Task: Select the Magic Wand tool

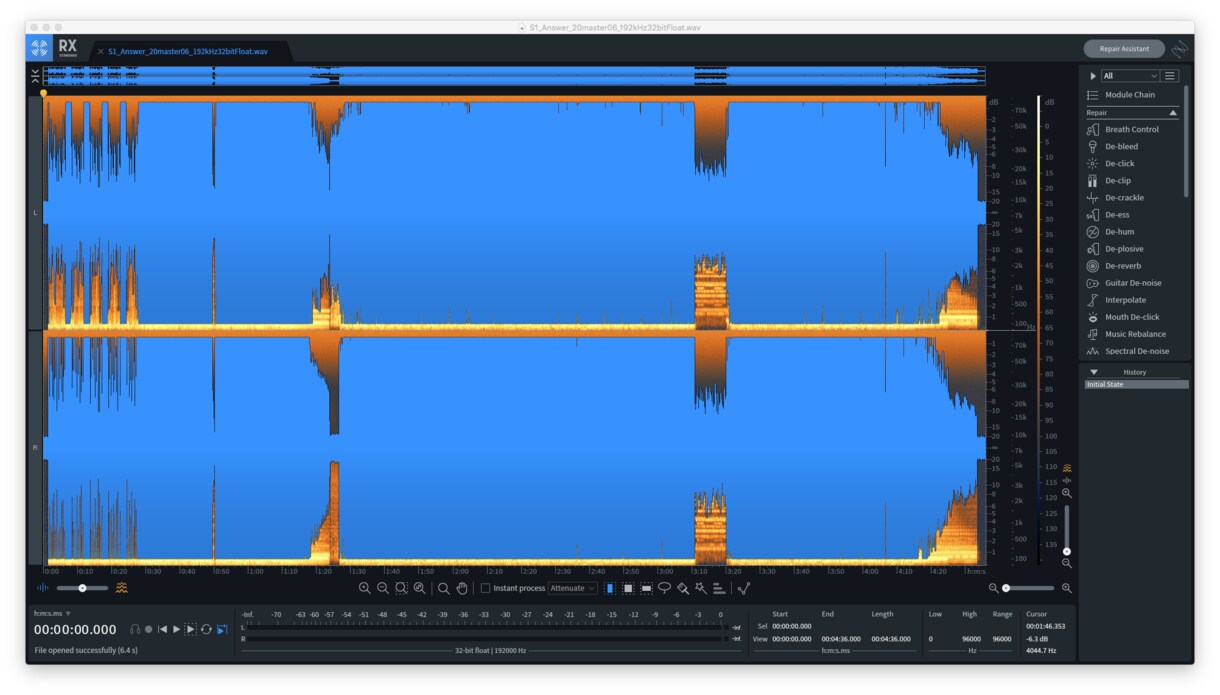Action: click(x=700, y=588)
